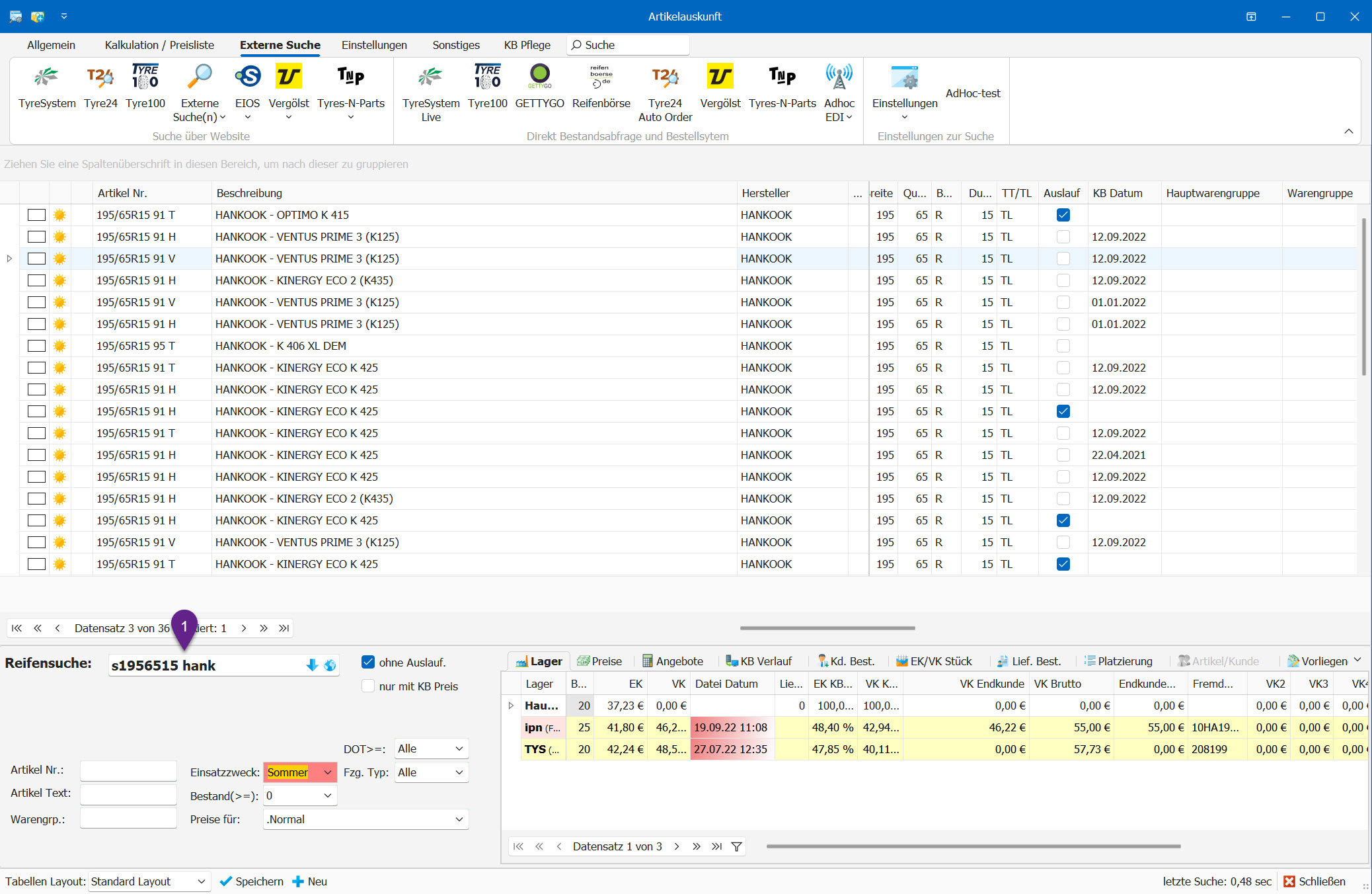Click the ribbon Suche search field
Screen dimensions: 1372x894
coord(628,45)
